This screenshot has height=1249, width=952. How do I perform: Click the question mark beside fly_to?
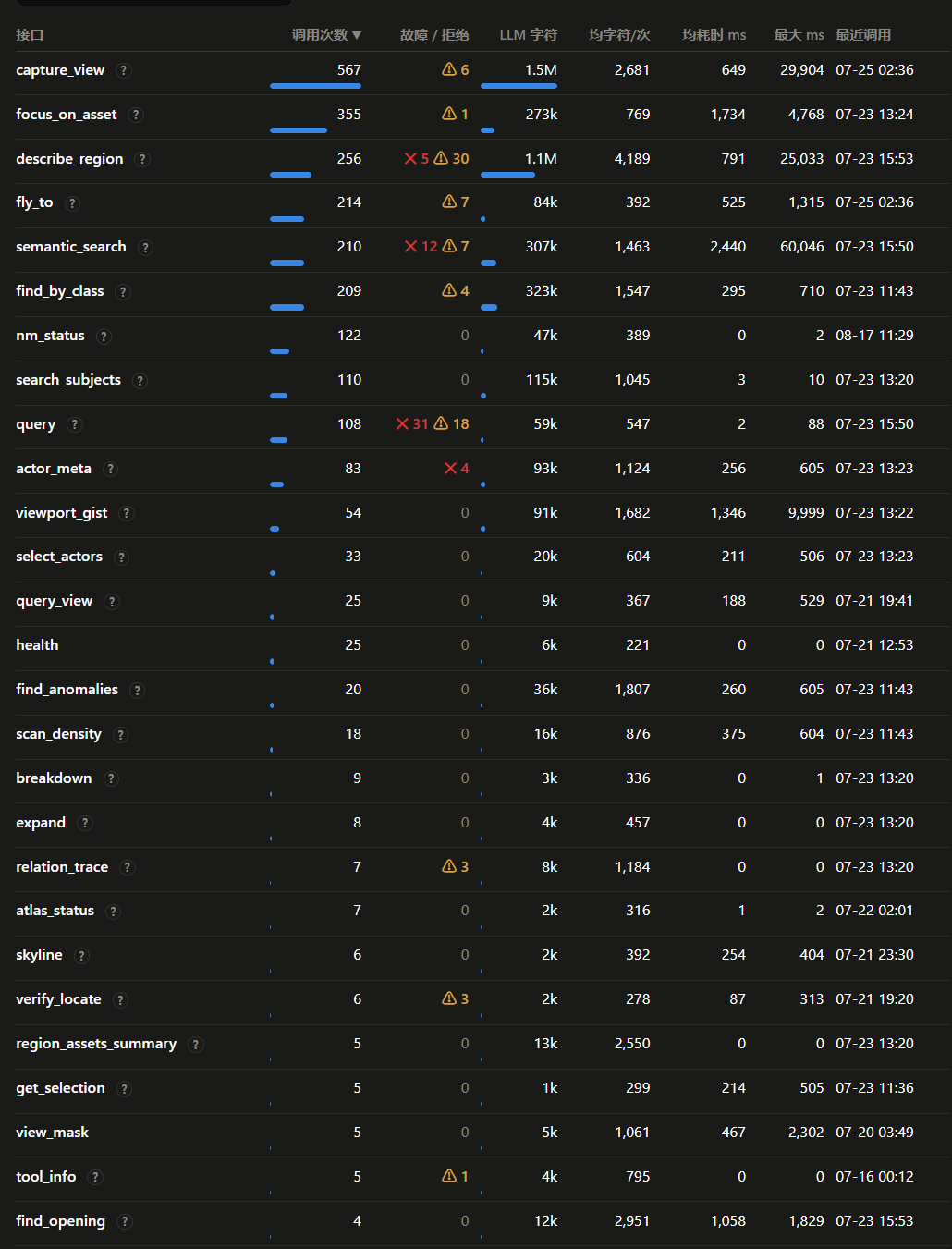coord(72,203)
